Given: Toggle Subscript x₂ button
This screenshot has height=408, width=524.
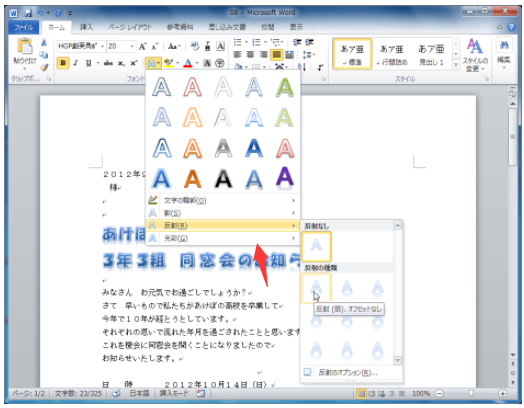Looking at the screenshot, I should [121, 63].
